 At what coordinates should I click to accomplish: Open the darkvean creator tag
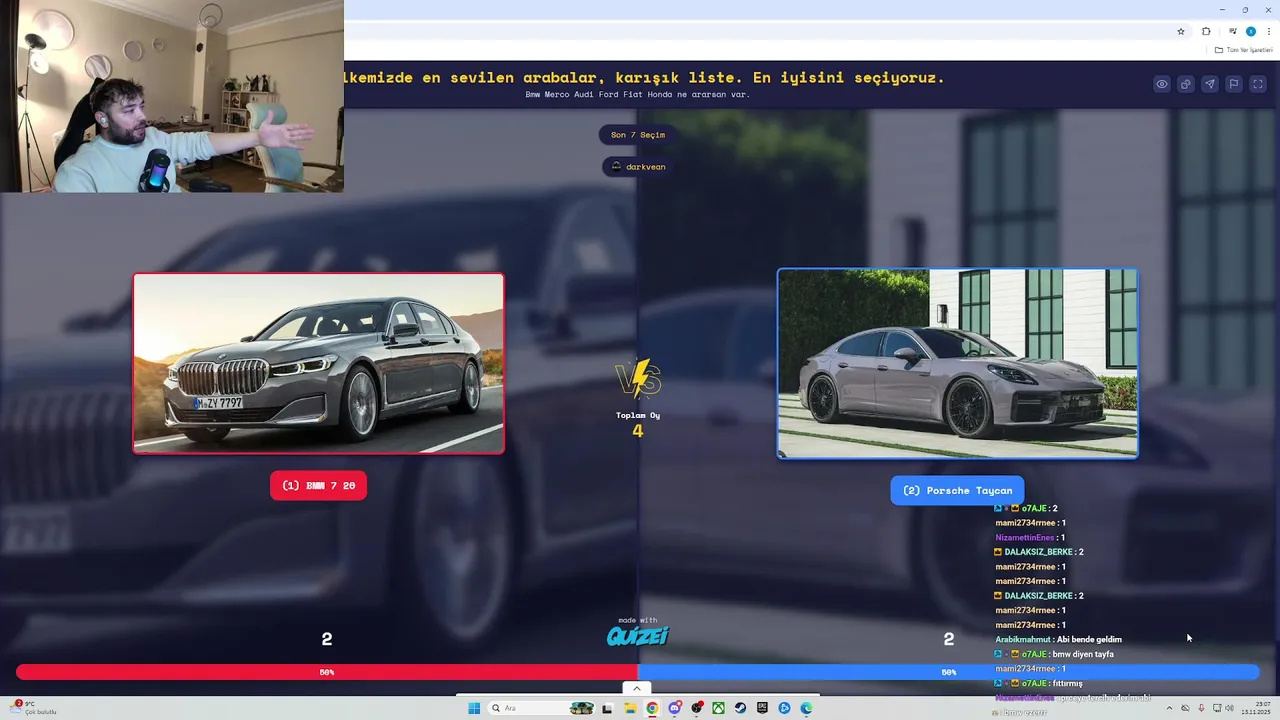pos(638,166)
